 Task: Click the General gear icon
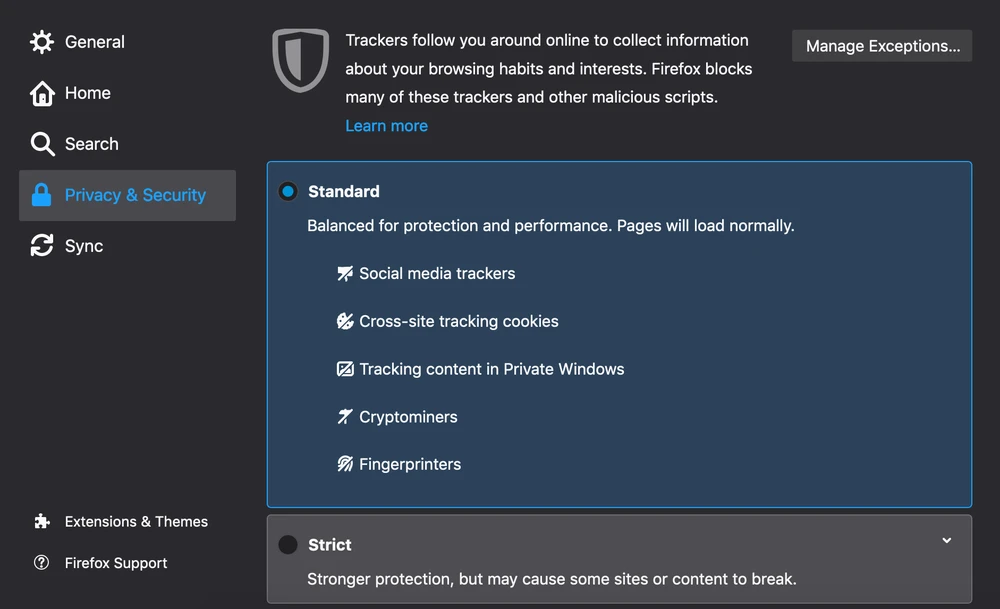[42, 42]
